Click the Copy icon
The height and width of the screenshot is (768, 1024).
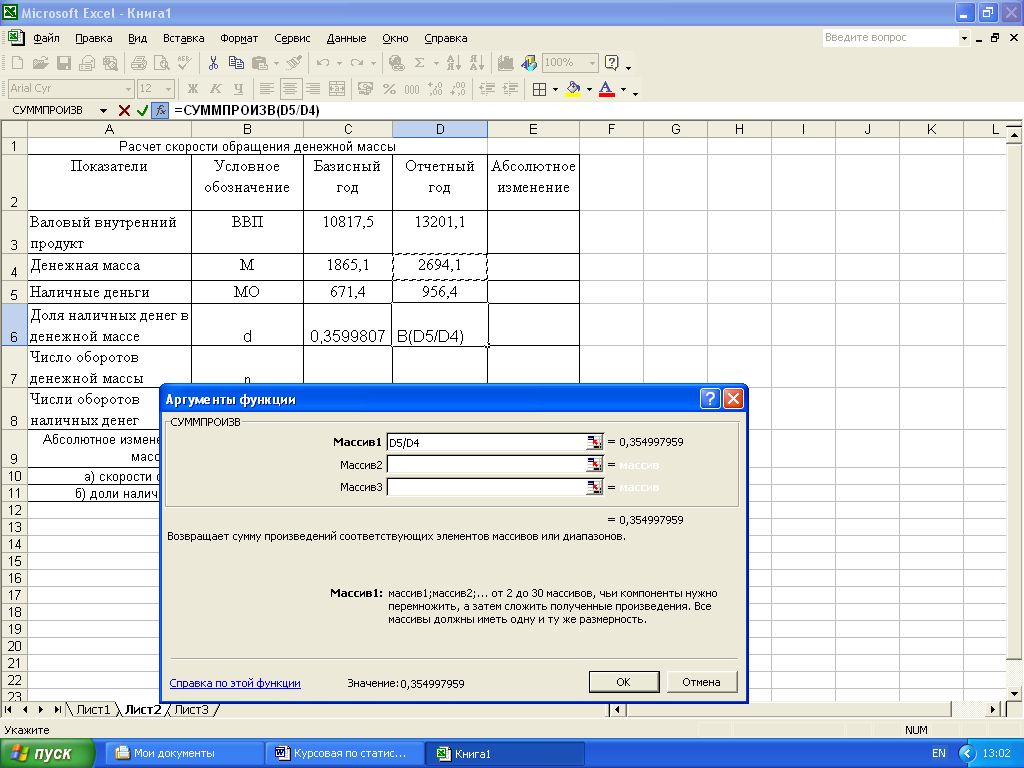point(236,63)
